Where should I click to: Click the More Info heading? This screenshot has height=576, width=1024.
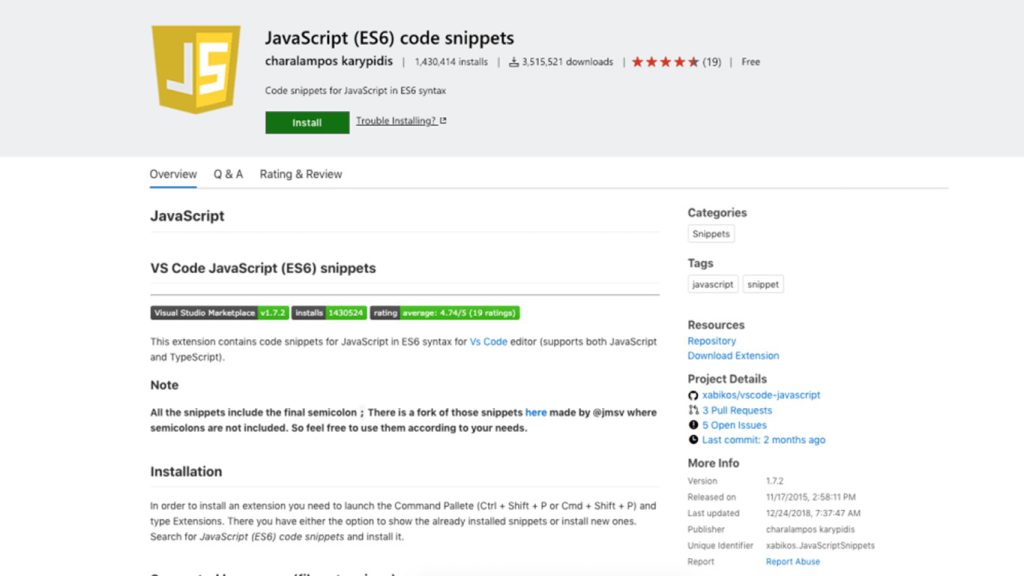(713, 463)
